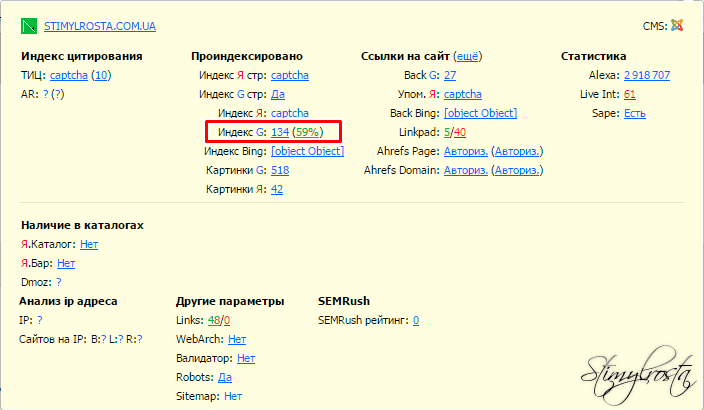Click first Авториз. link for Ahrefs Domain
Screen dimensions: 704x410
point(466,170)
